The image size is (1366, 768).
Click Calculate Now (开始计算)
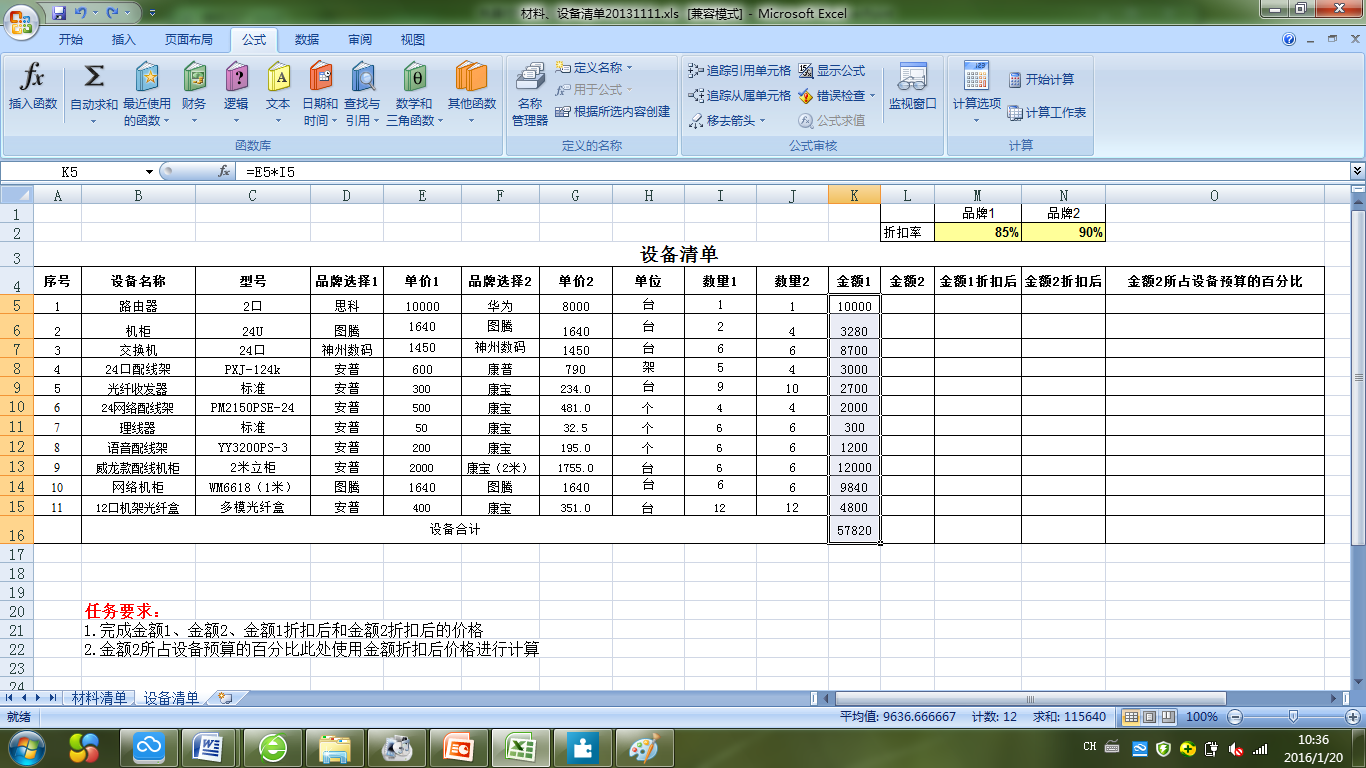1041,79
